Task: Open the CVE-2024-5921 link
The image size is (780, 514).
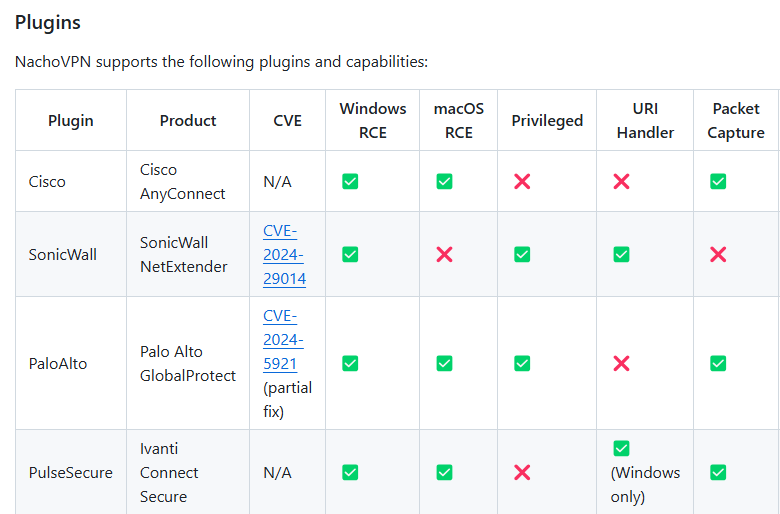Action: [x=283, y=339]
